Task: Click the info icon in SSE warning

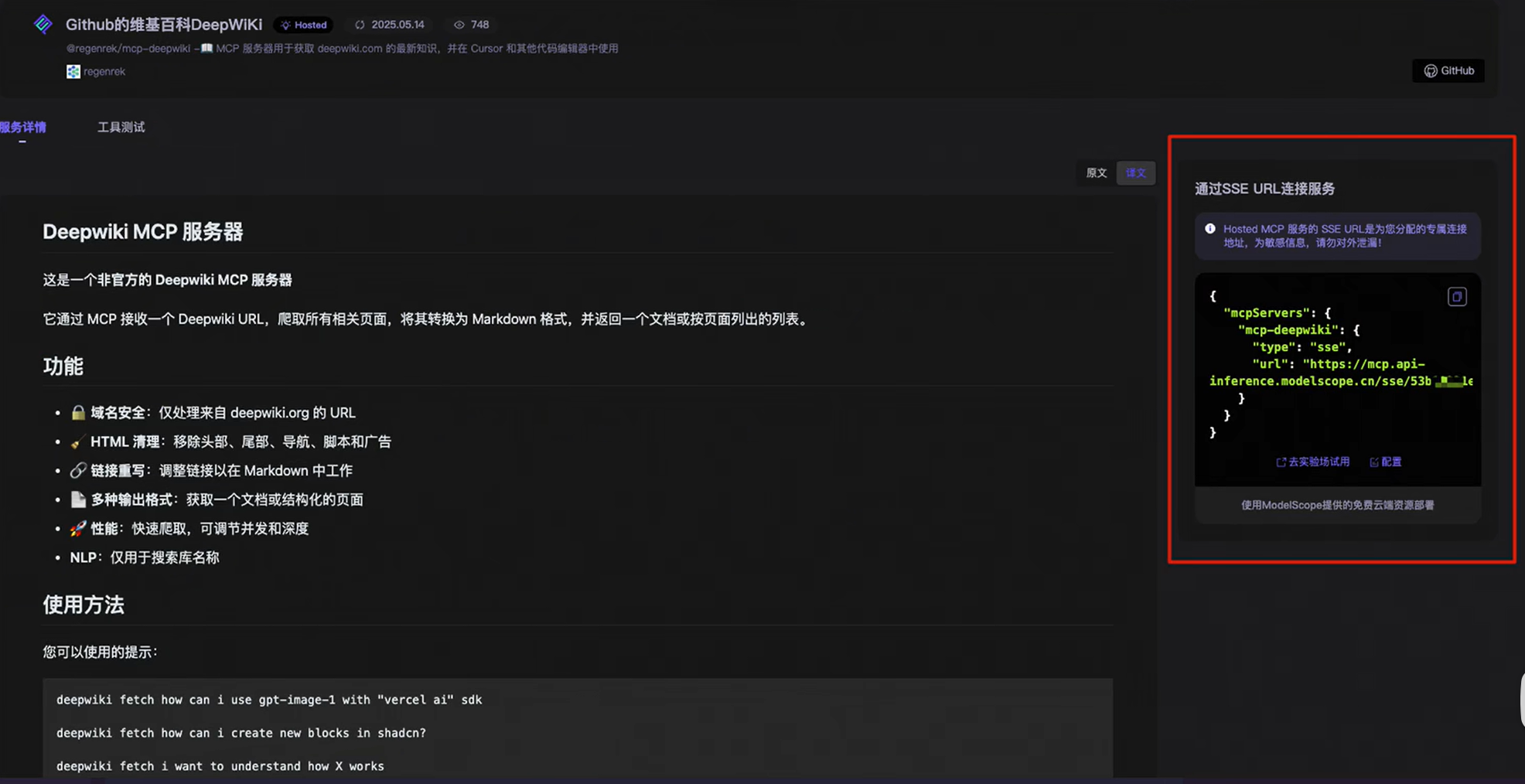Action: 1210,229
